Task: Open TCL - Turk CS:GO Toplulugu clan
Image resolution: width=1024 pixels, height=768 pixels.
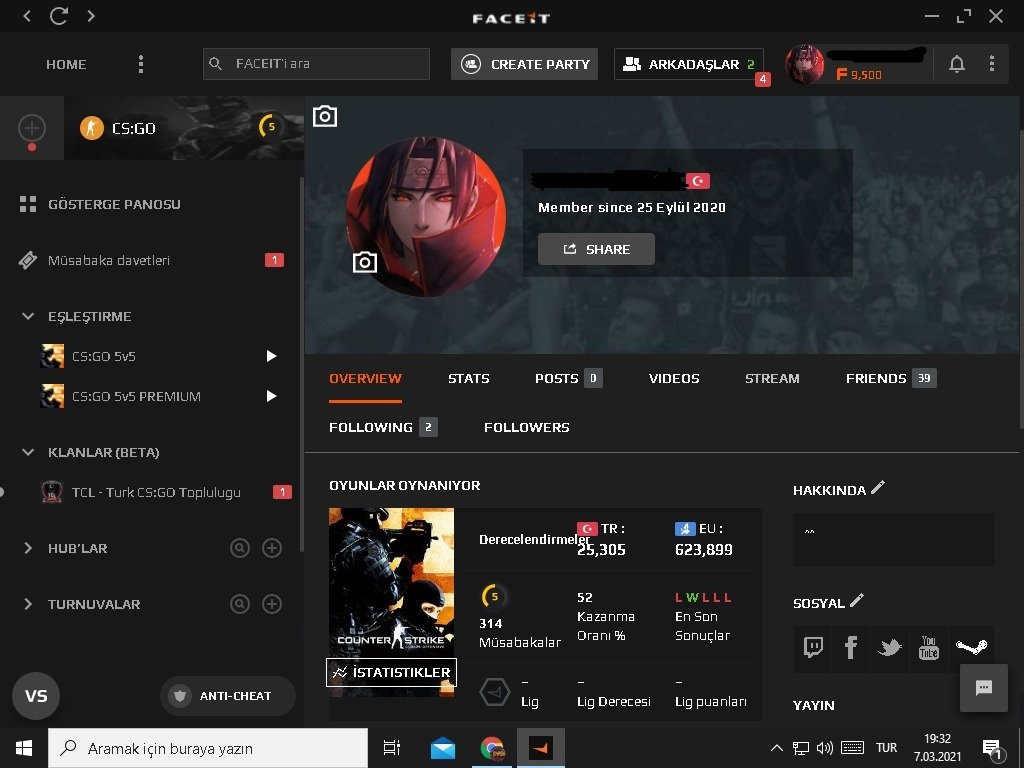Action: (x=140, y=492)
